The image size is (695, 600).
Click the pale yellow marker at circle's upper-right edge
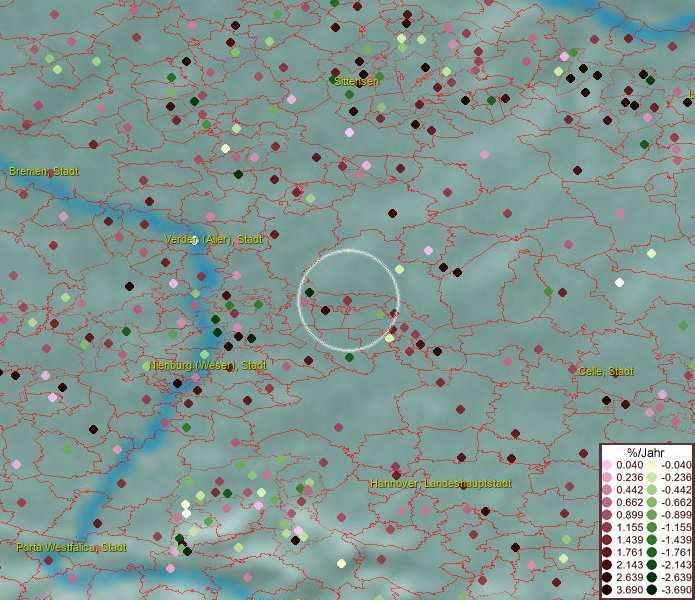(x=399, y=269)
